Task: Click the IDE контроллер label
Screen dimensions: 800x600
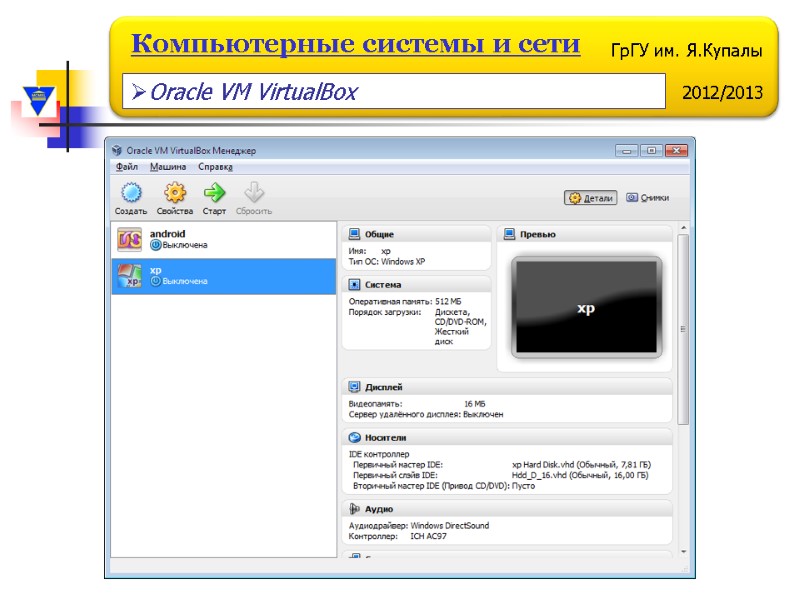Action: tap(379, 454)
